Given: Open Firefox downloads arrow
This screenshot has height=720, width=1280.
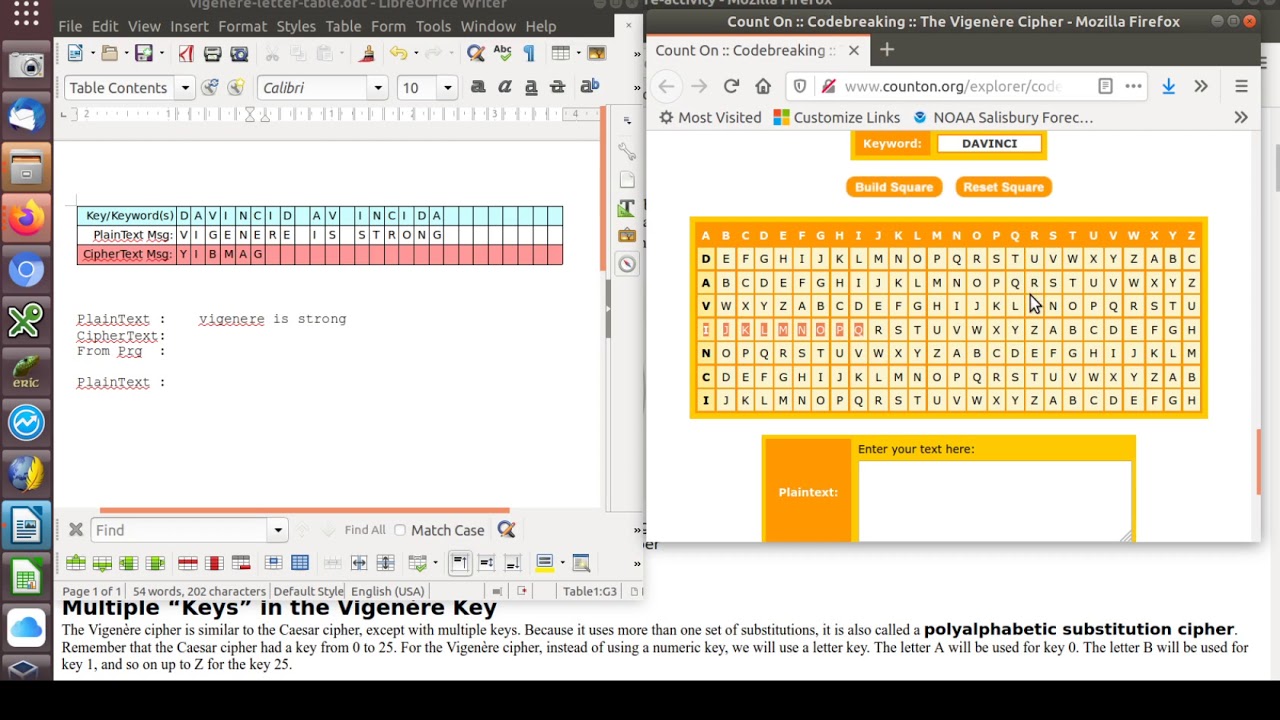Looking at the screenshot, I should tap(1168, 87).
